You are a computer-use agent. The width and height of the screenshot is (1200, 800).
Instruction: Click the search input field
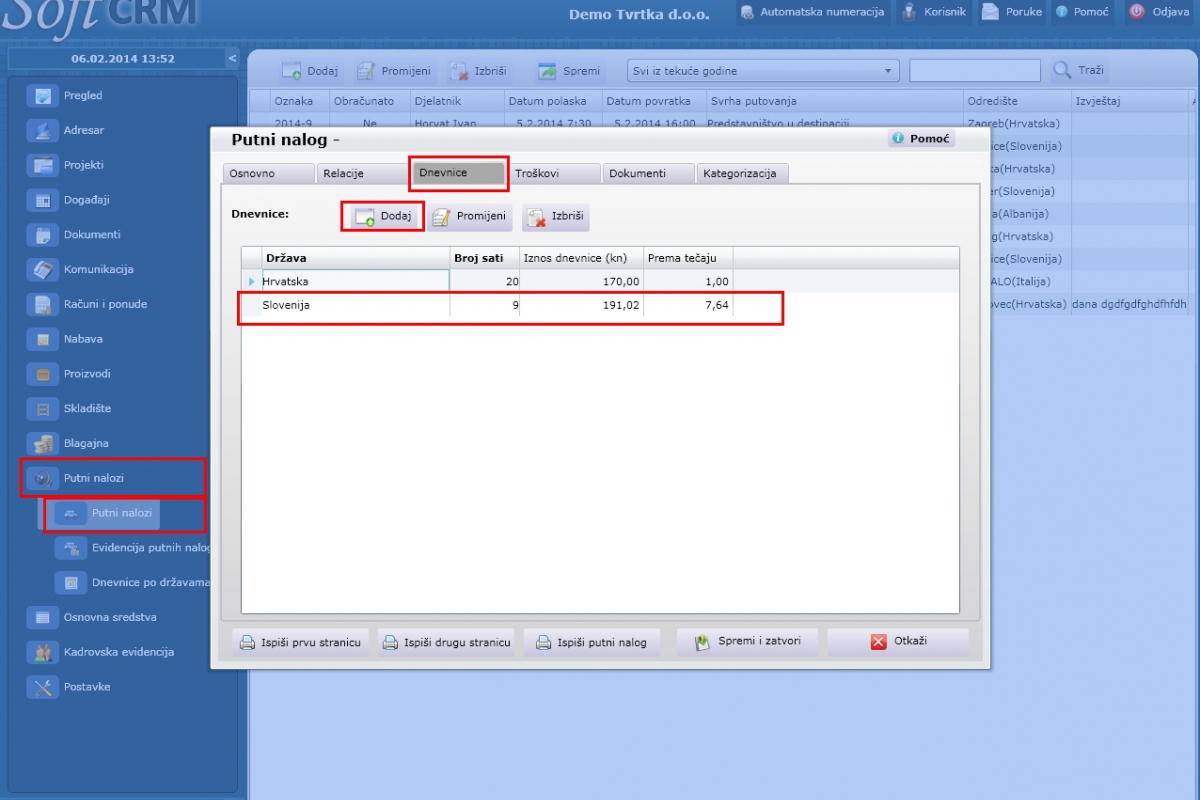(x=975, y=71)
